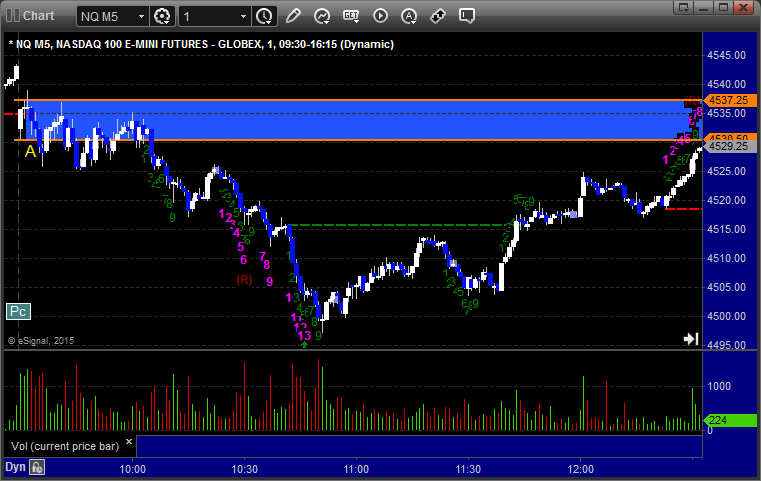Click the green 224 volume marker
The height and width of the screenshot is (481, 761).
[x=729, y=420]
